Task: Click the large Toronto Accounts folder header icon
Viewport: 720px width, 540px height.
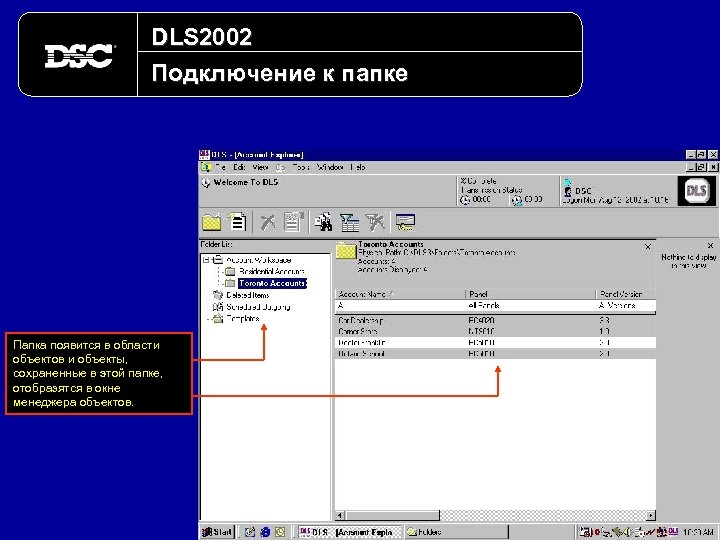Action: point(346,251)
